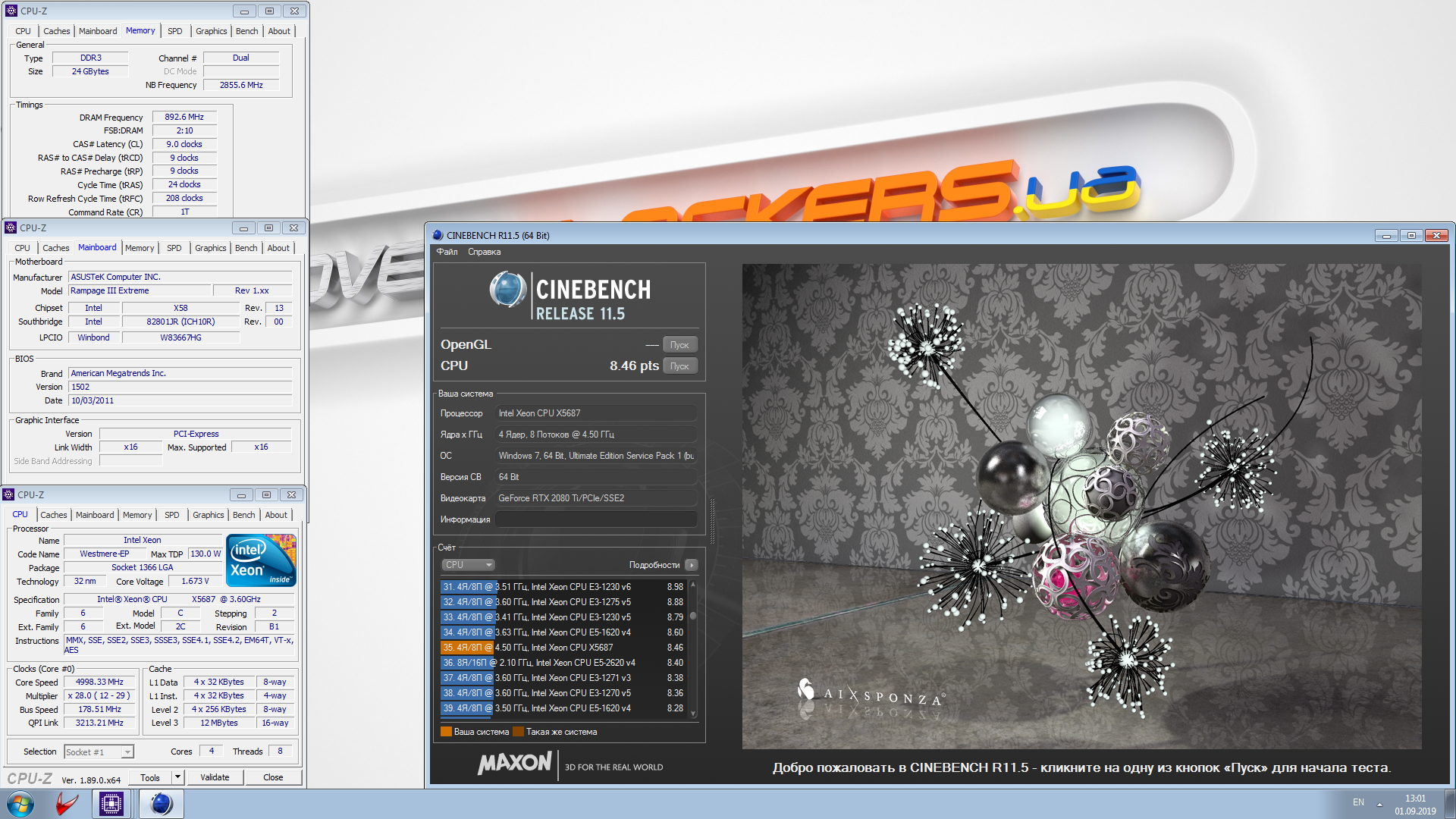Open the taskbar clock showing 13:01

[x=1415, y=805]
